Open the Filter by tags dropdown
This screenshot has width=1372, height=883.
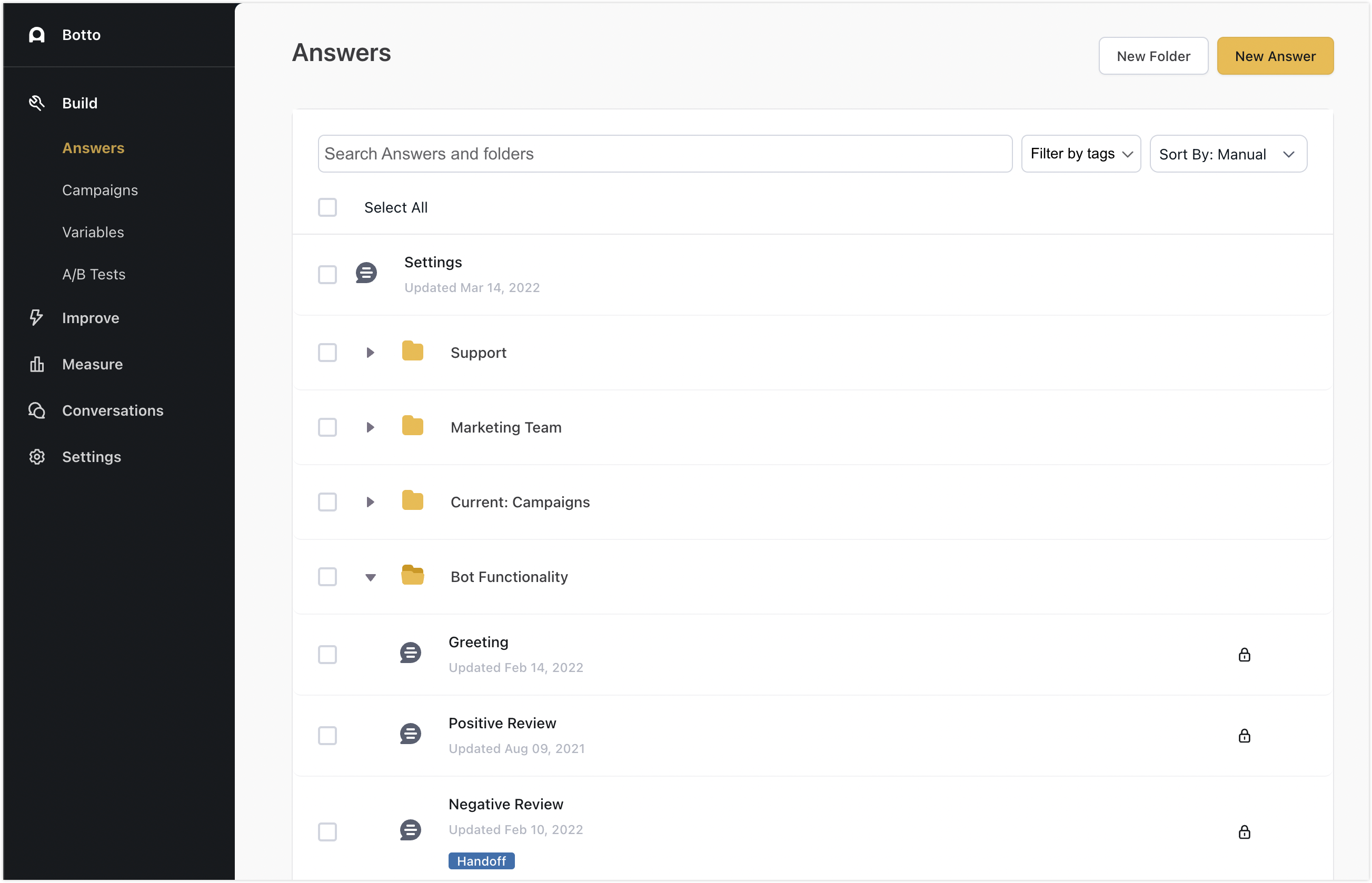(x=1081, y=154)
